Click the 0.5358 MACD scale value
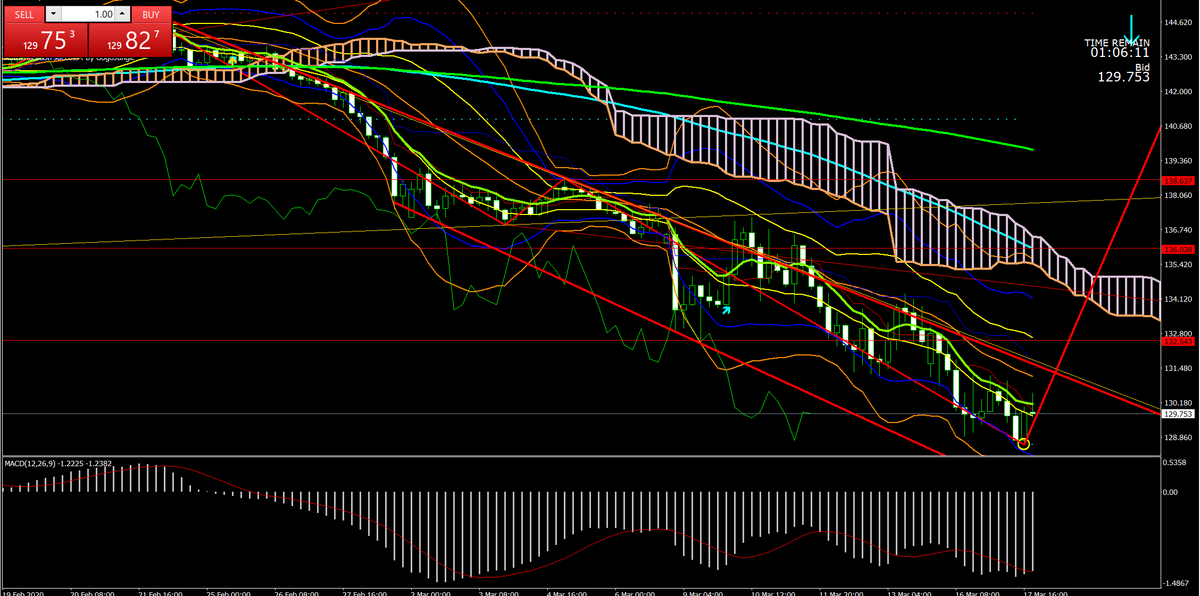 point(1176,463)
